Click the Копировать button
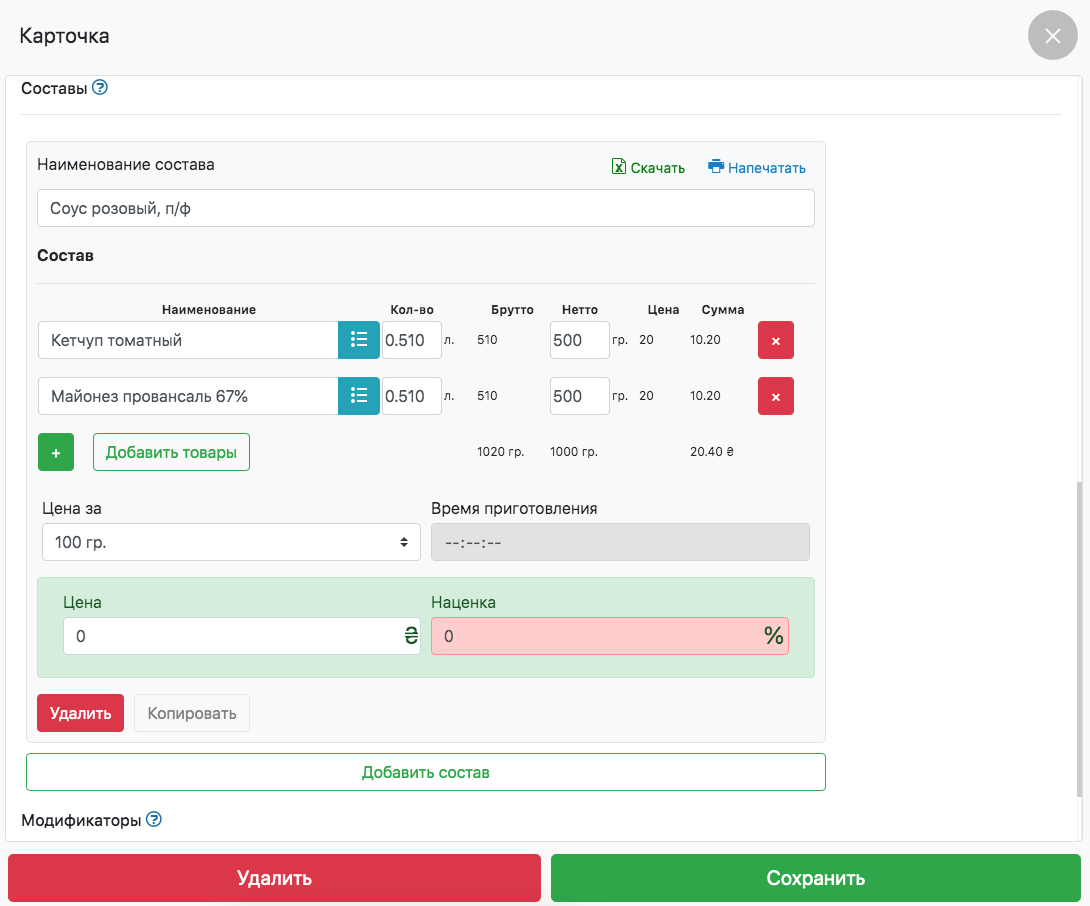The width and height of the screenshot is (1090, 906). click(192, 713)
